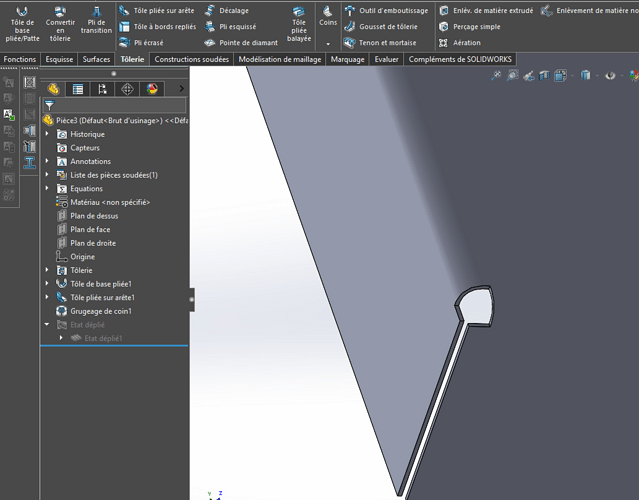
Task: Expand the Tôle de base pliée1 feature
Action: pyautogui.click(x=47, y=284)
